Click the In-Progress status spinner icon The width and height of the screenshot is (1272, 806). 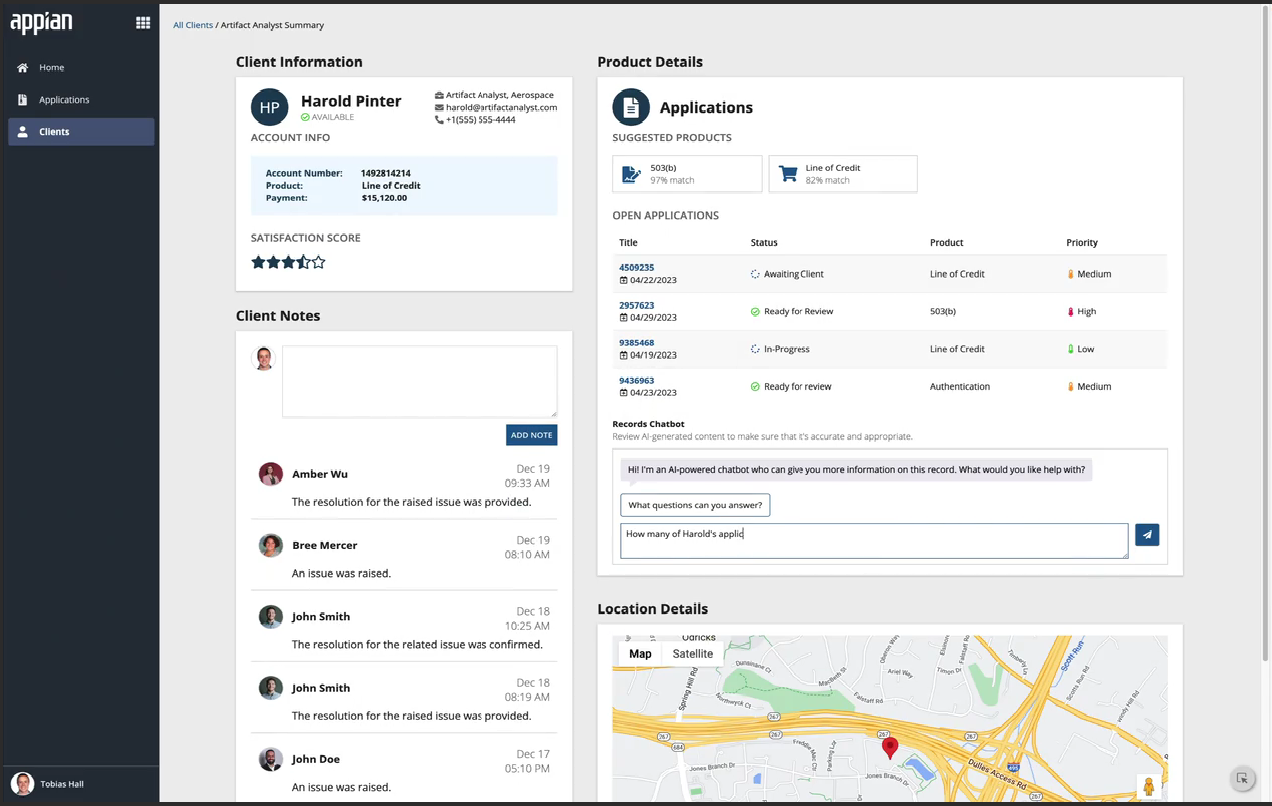755,349
